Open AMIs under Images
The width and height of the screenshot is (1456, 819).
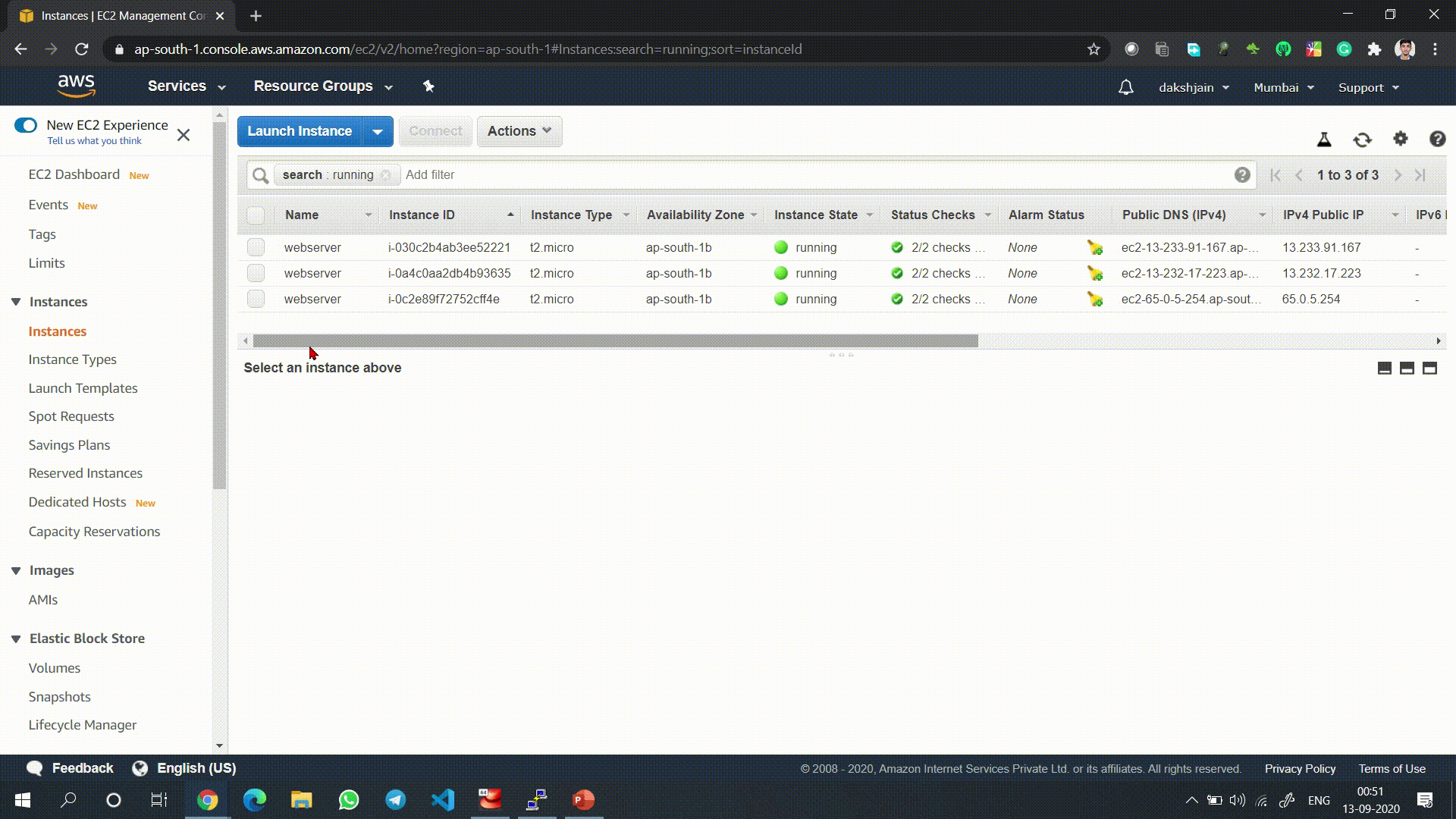pos(43,600)
